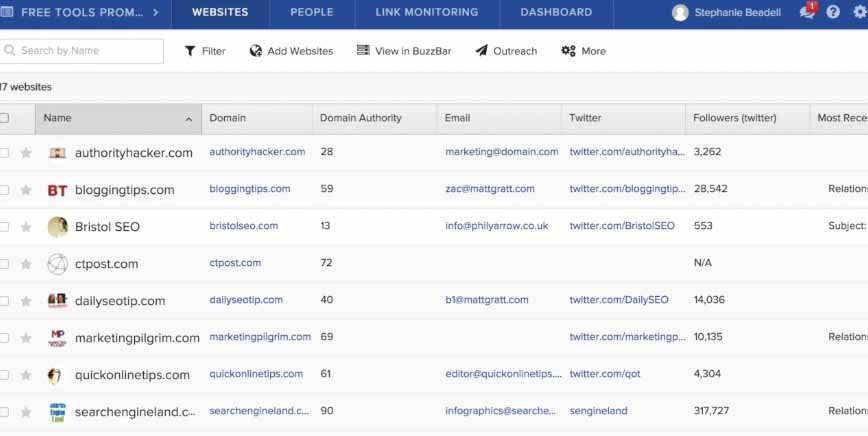
Task: Open the Filter options
Action: tap(205, 51)
